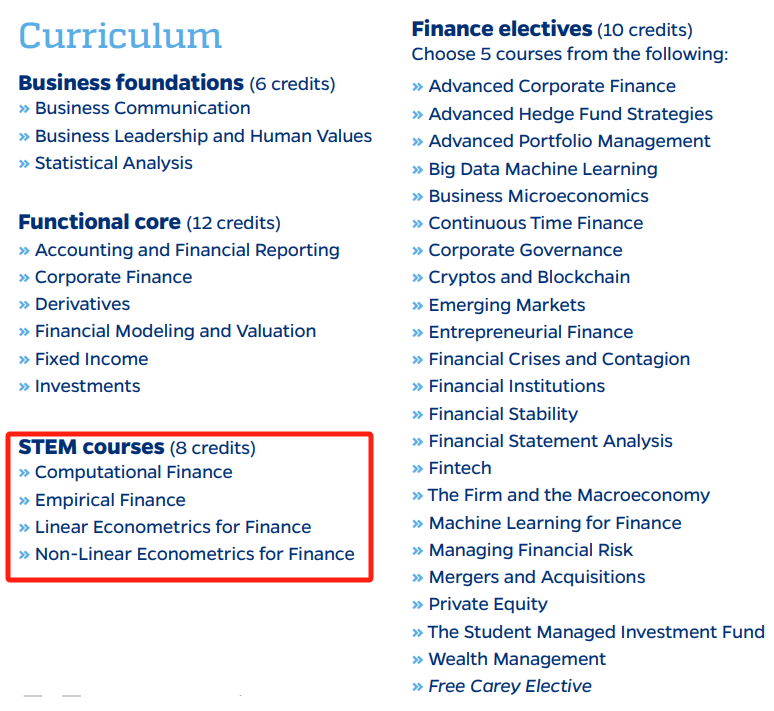Click the Functional core heading
The height and width of the screenshot is (711, 774).
pyautogui.click(x=100, y=222)
